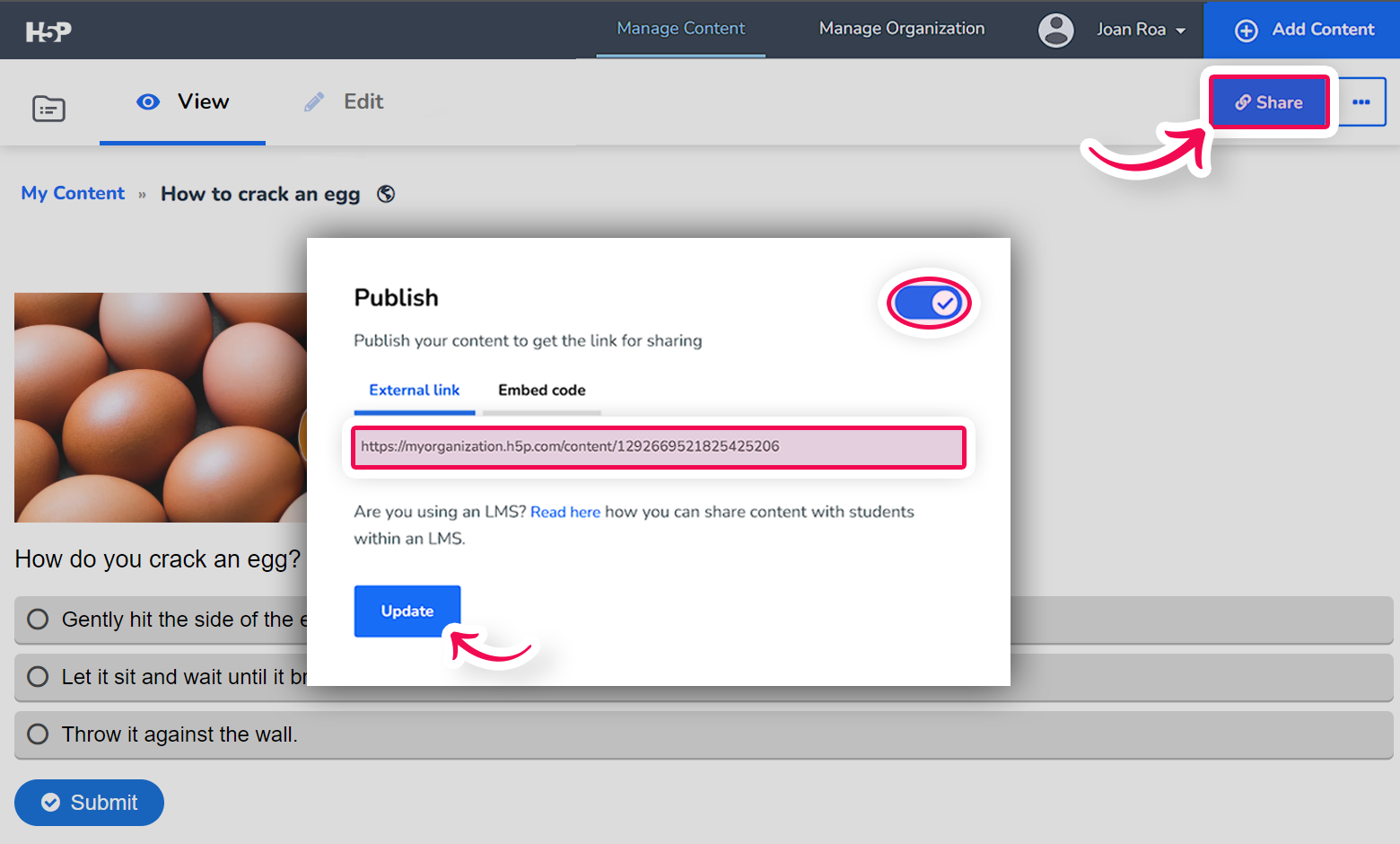
Task: Click the plus icon in Add Content
Action: pyautogui.click(x=1246, y=31)
